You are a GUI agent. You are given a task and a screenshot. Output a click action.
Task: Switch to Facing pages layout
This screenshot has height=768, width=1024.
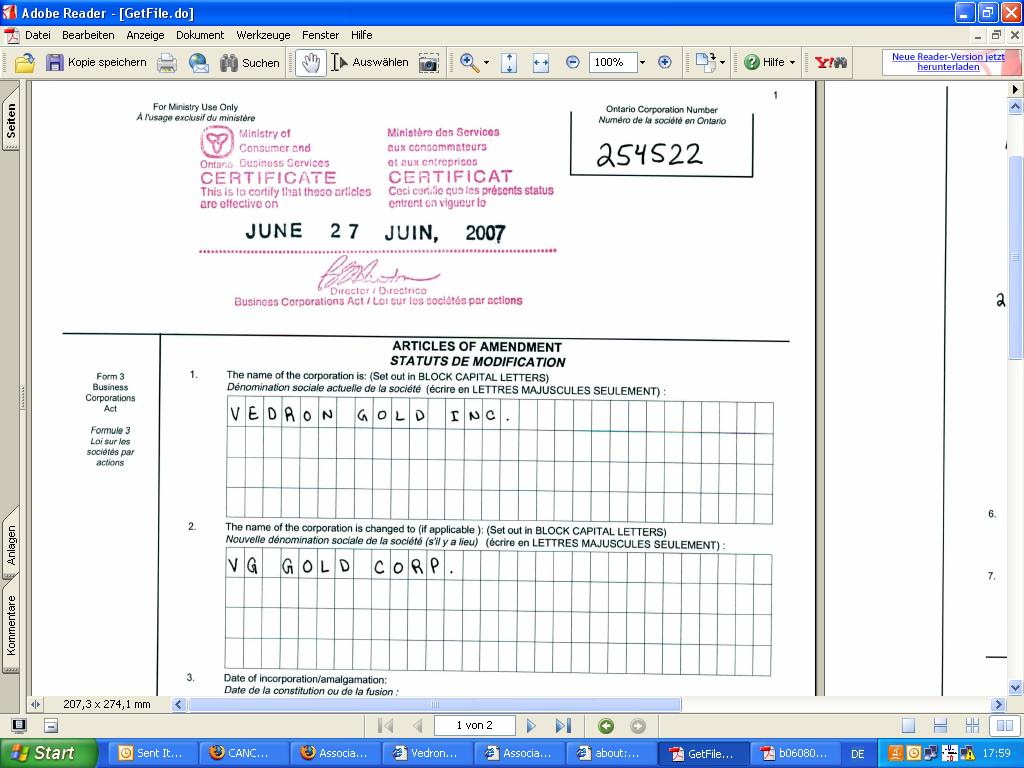pyautogui.click(x=1004, y=726)
